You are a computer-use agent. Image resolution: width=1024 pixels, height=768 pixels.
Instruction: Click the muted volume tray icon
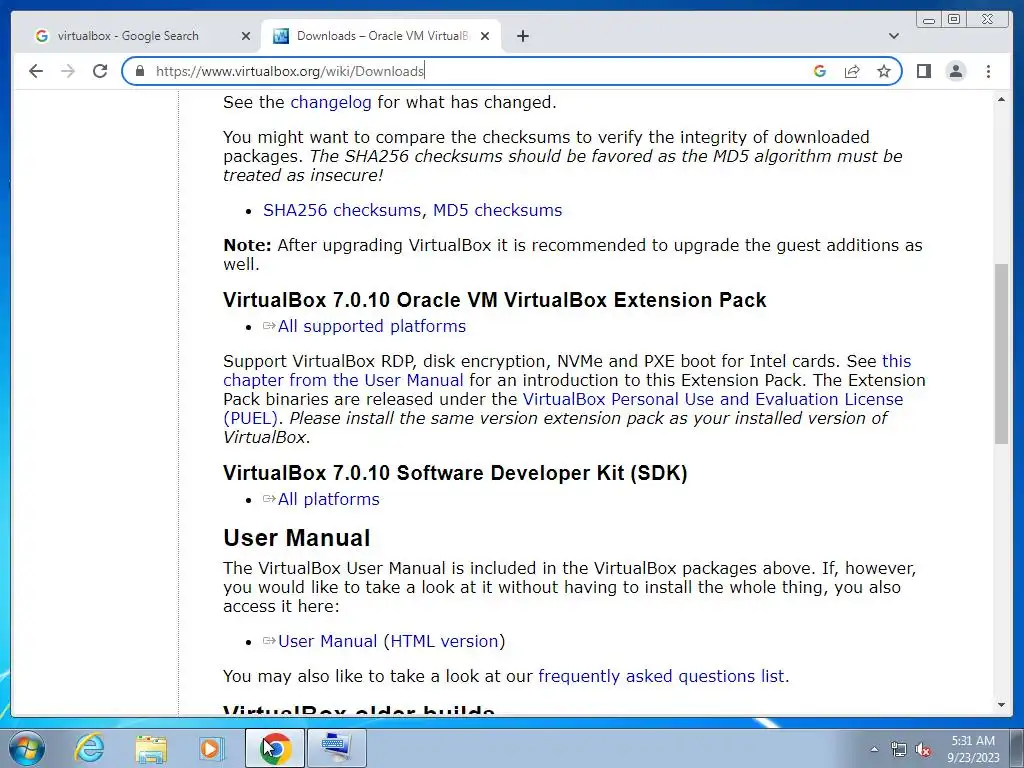coord(922,750)
